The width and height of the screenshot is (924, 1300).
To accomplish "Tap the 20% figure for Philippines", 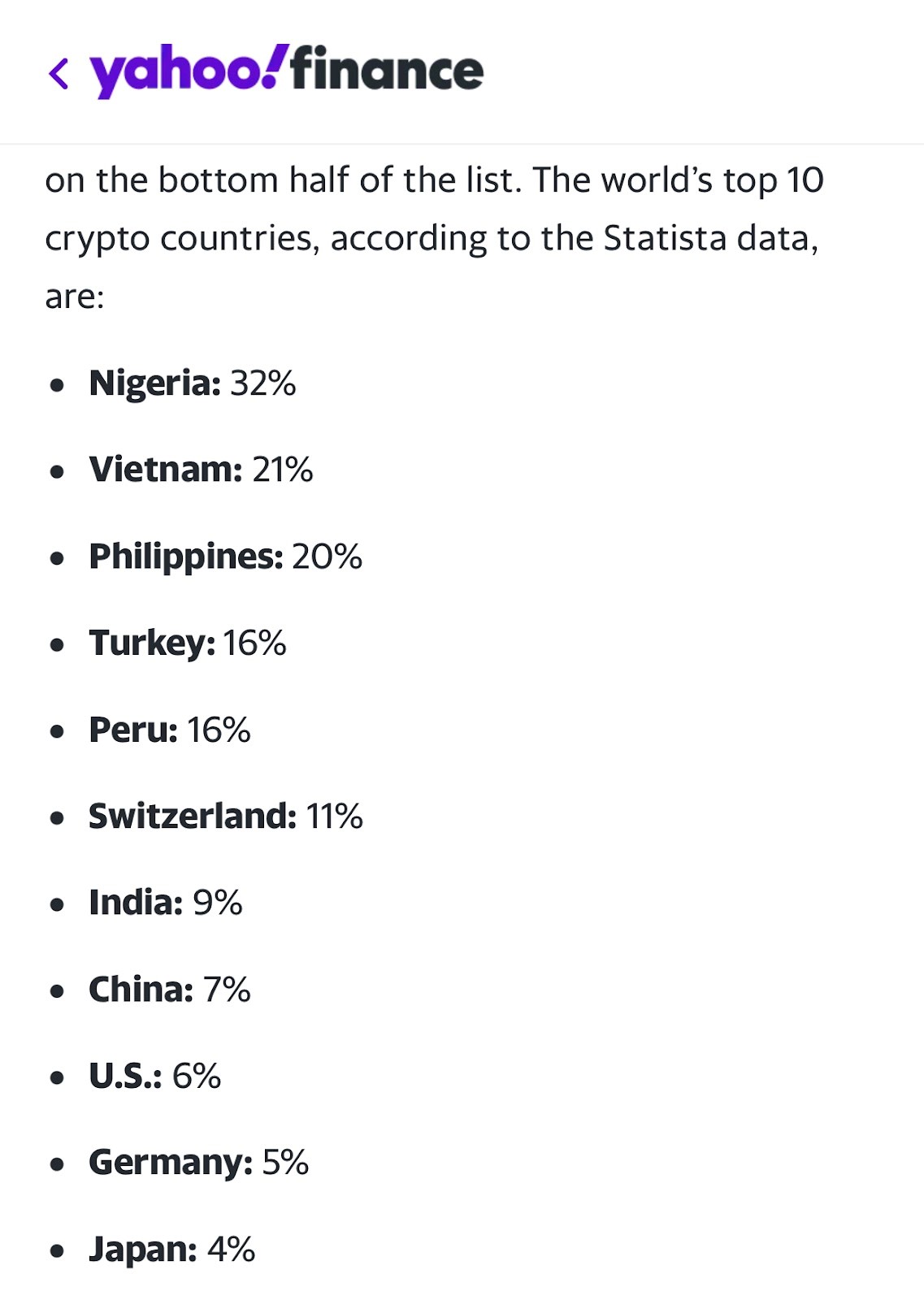I will pos(327,557).
